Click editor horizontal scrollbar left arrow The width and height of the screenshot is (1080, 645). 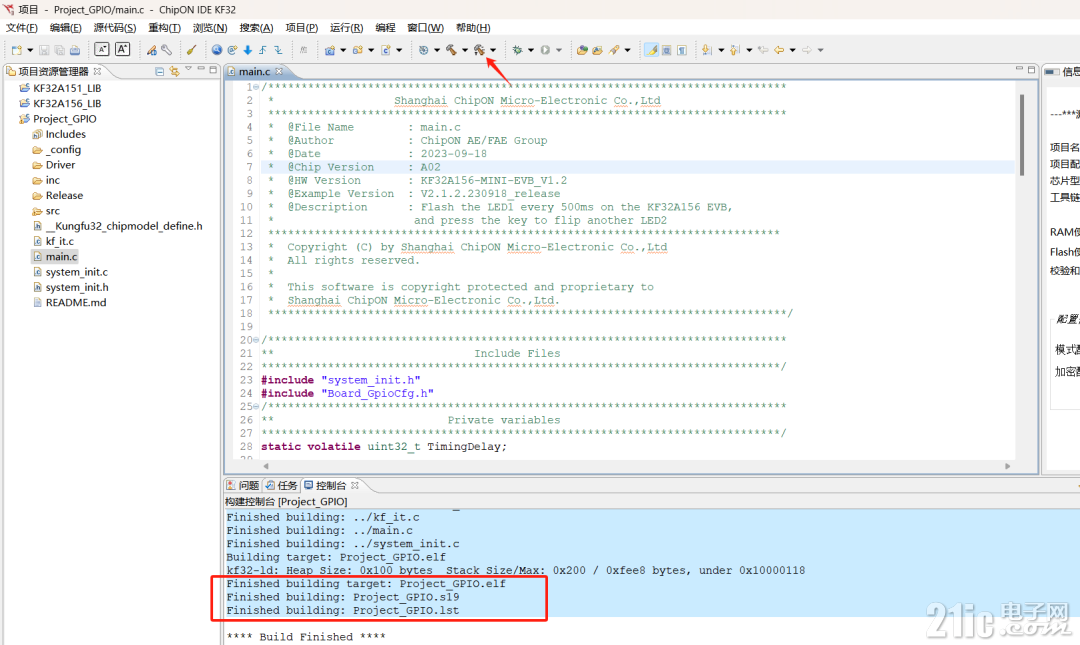coord(266,466)
